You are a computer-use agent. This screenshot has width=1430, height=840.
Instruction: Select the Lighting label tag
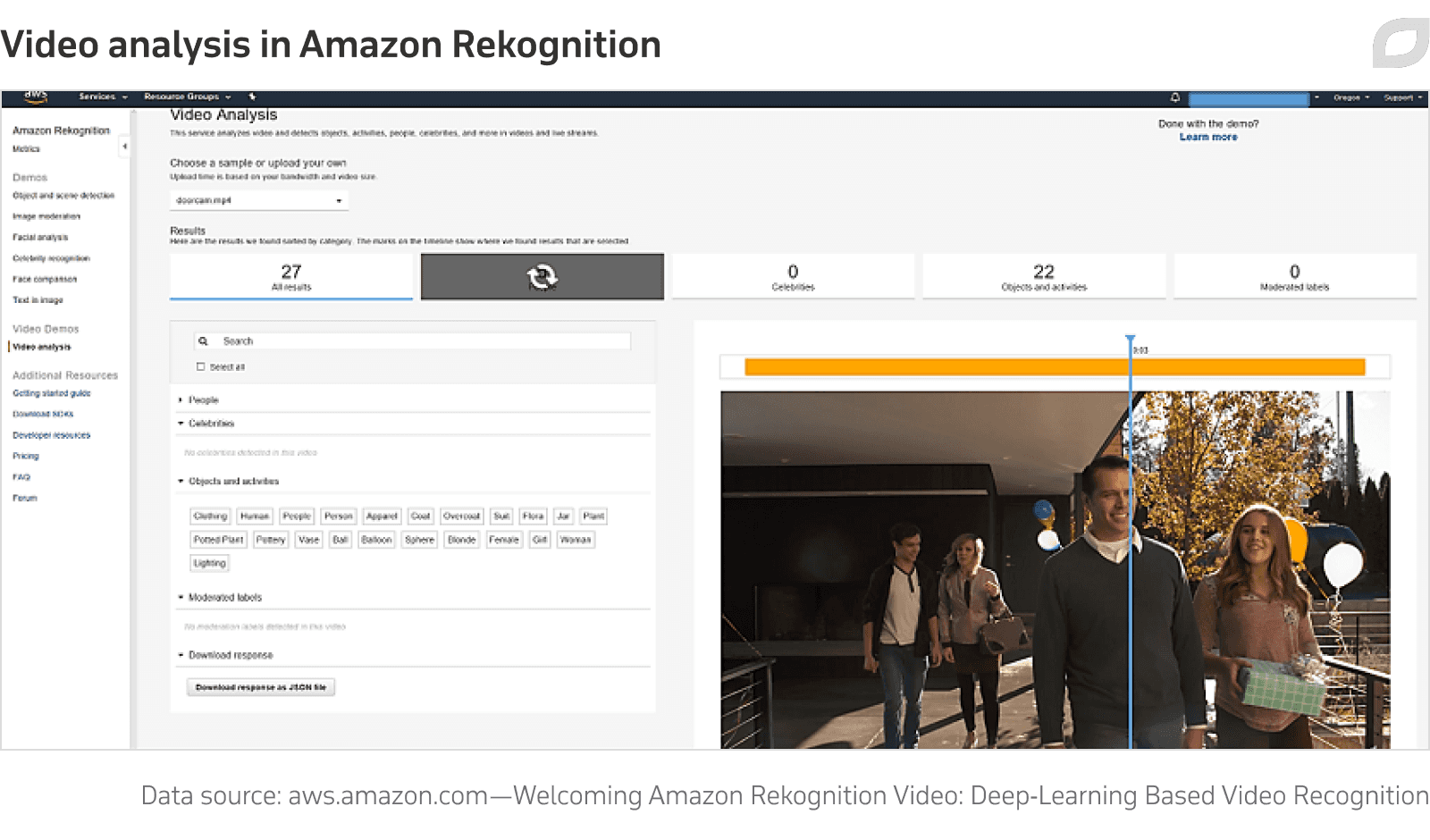click(210, 563)
